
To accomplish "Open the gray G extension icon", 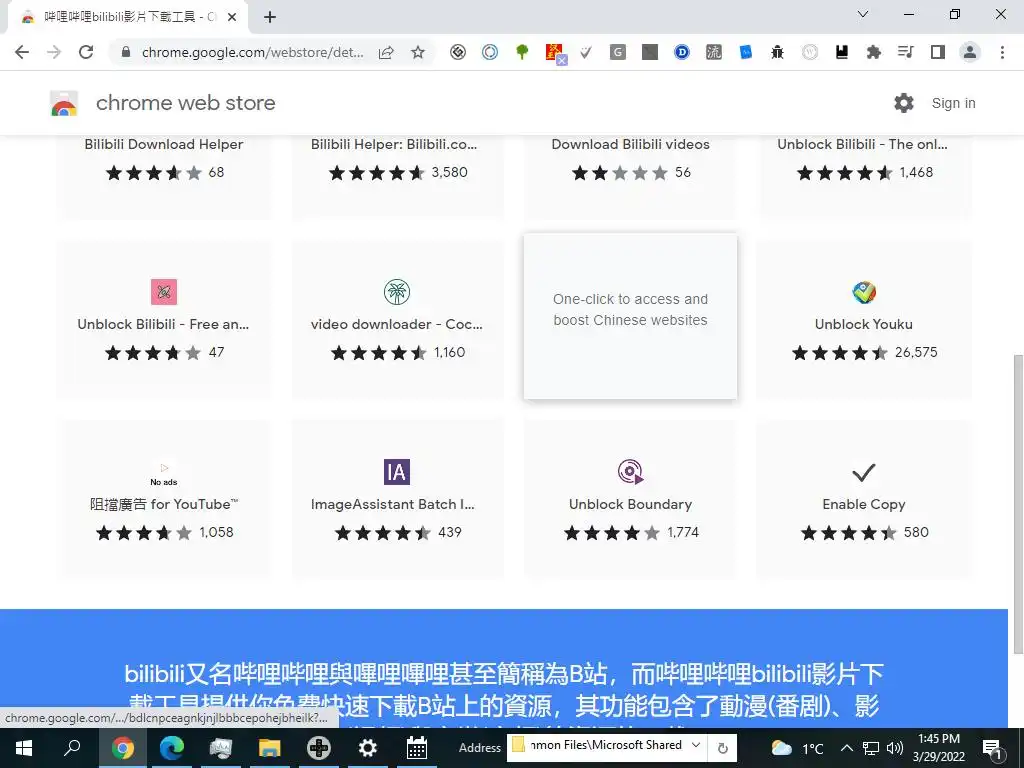I will point(618,52).
